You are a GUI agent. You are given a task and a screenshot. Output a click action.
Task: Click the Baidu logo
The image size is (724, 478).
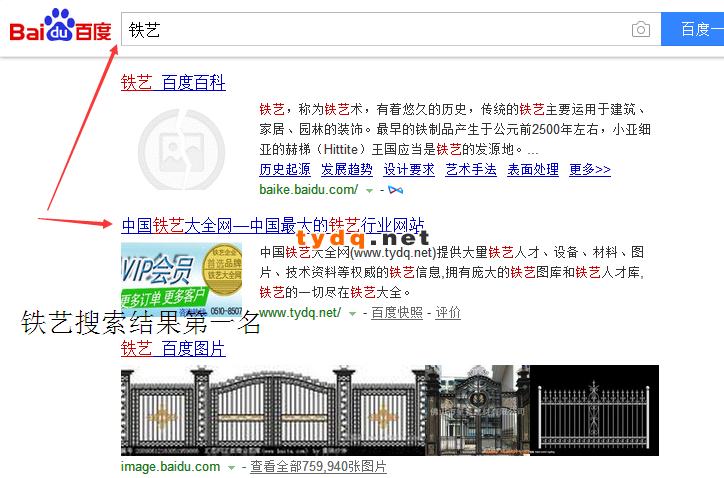tap(60, 26)
